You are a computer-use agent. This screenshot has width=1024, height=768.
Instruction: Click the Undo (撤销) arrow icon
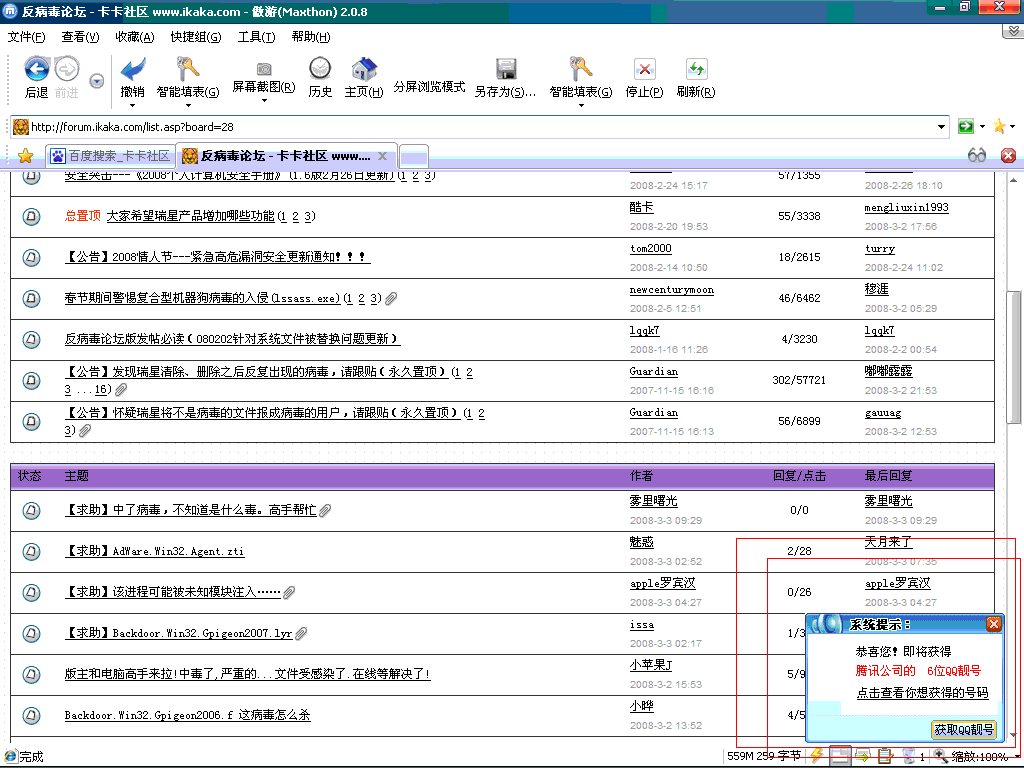(x=132, y=69)
